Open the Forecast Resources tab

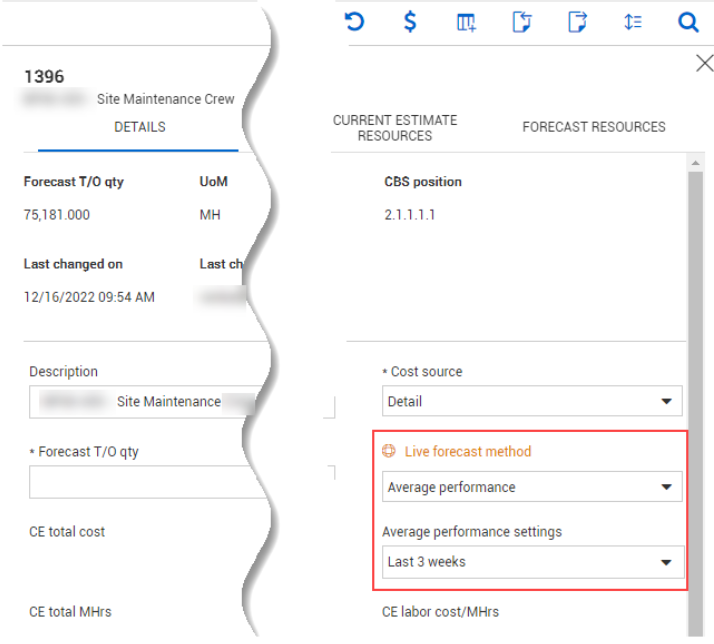click(x=593, y=127)
